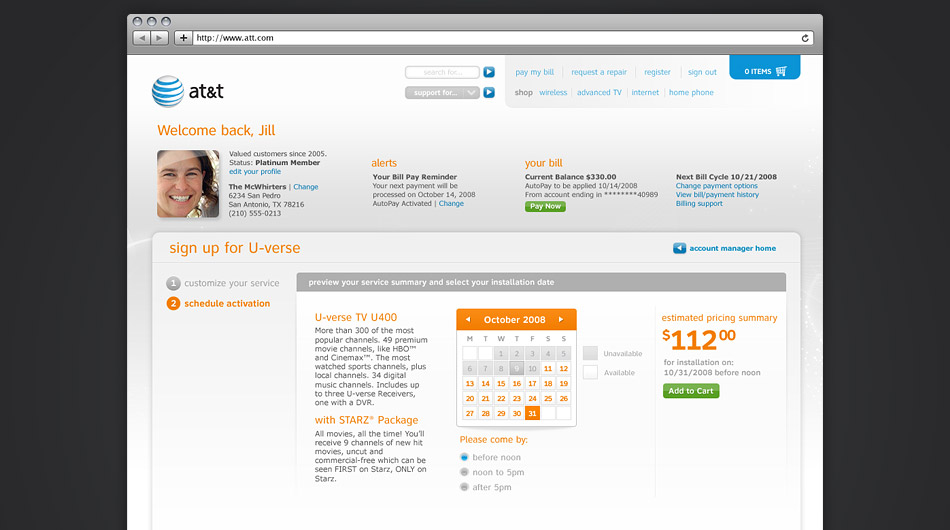This screenshot has width=950, height=530.
Task: Go to previous month in calendar
Action: pos(468,319)
